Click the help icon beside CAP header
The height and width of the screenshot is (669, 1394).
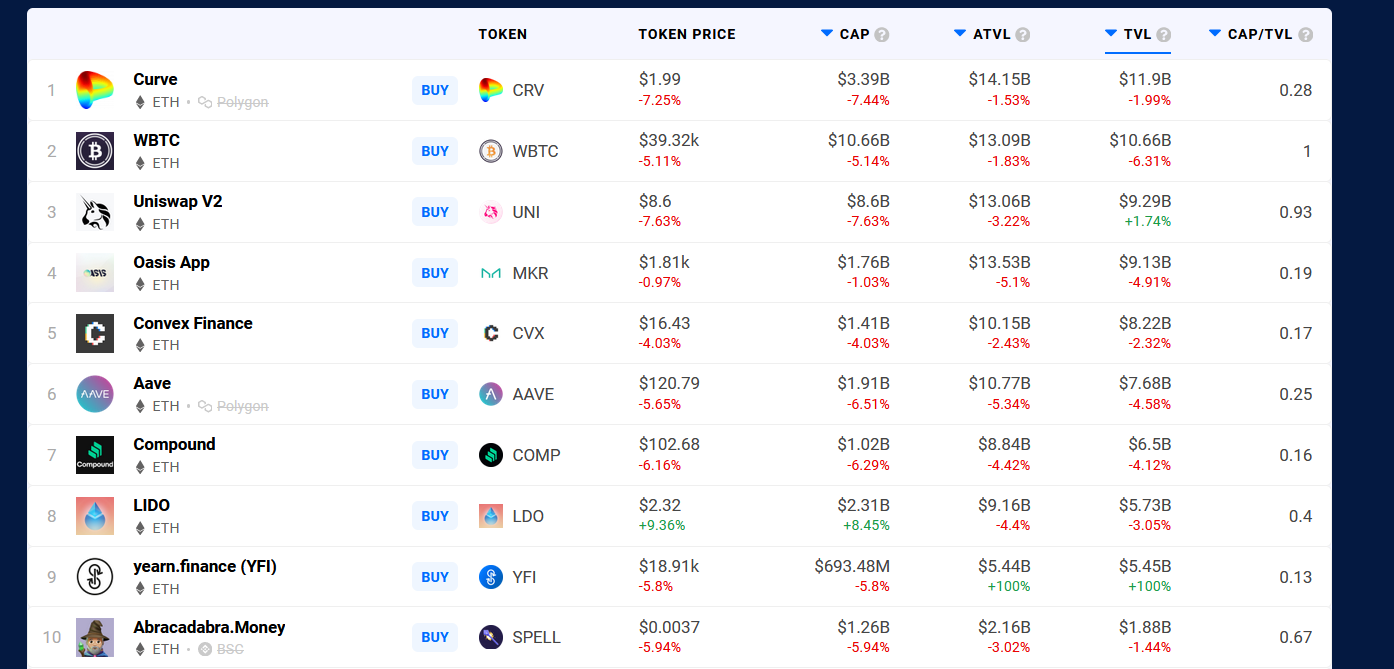[x=881, y=35]
